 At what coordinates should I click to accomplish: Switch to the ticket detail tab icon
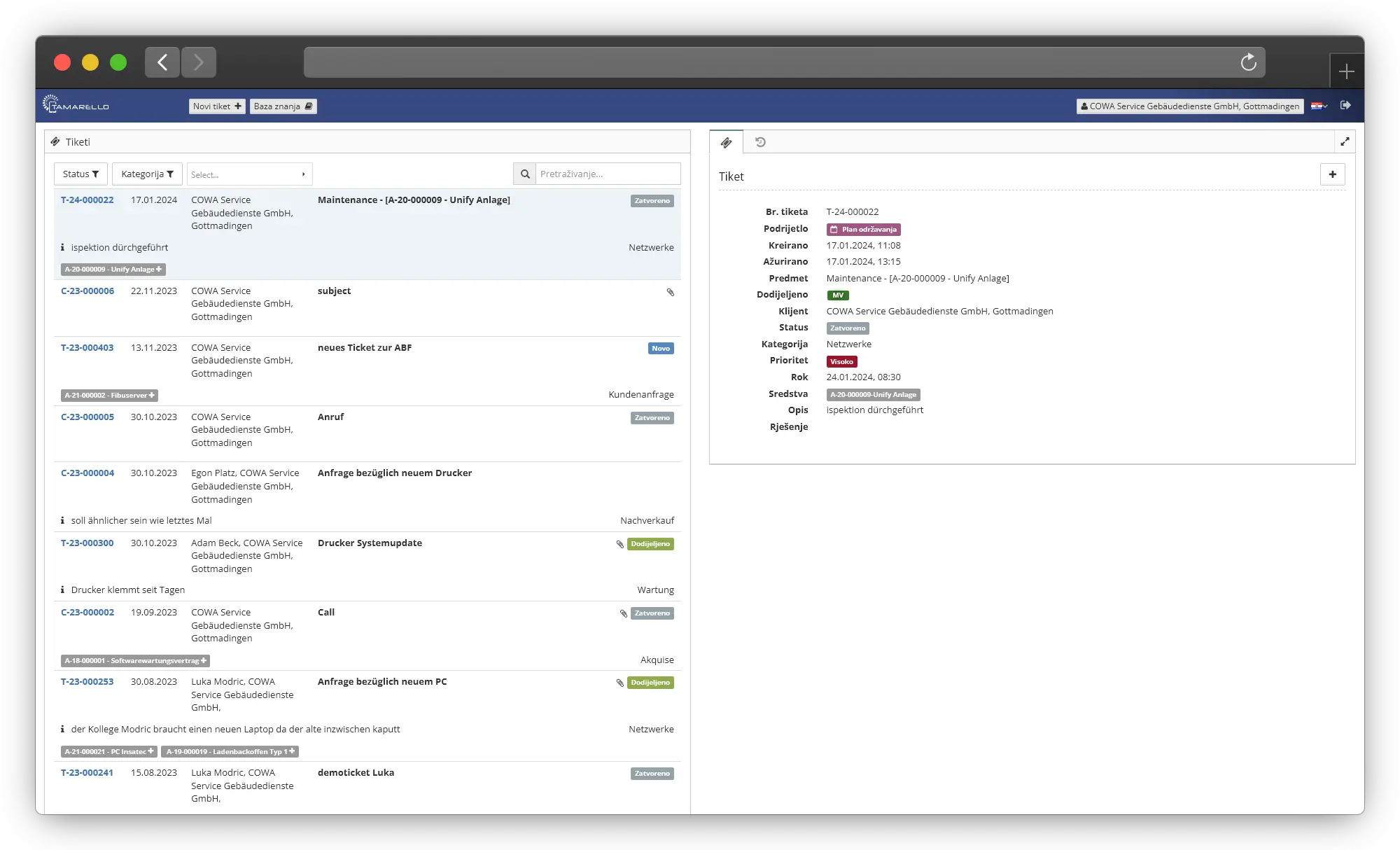tap(727, 141)
